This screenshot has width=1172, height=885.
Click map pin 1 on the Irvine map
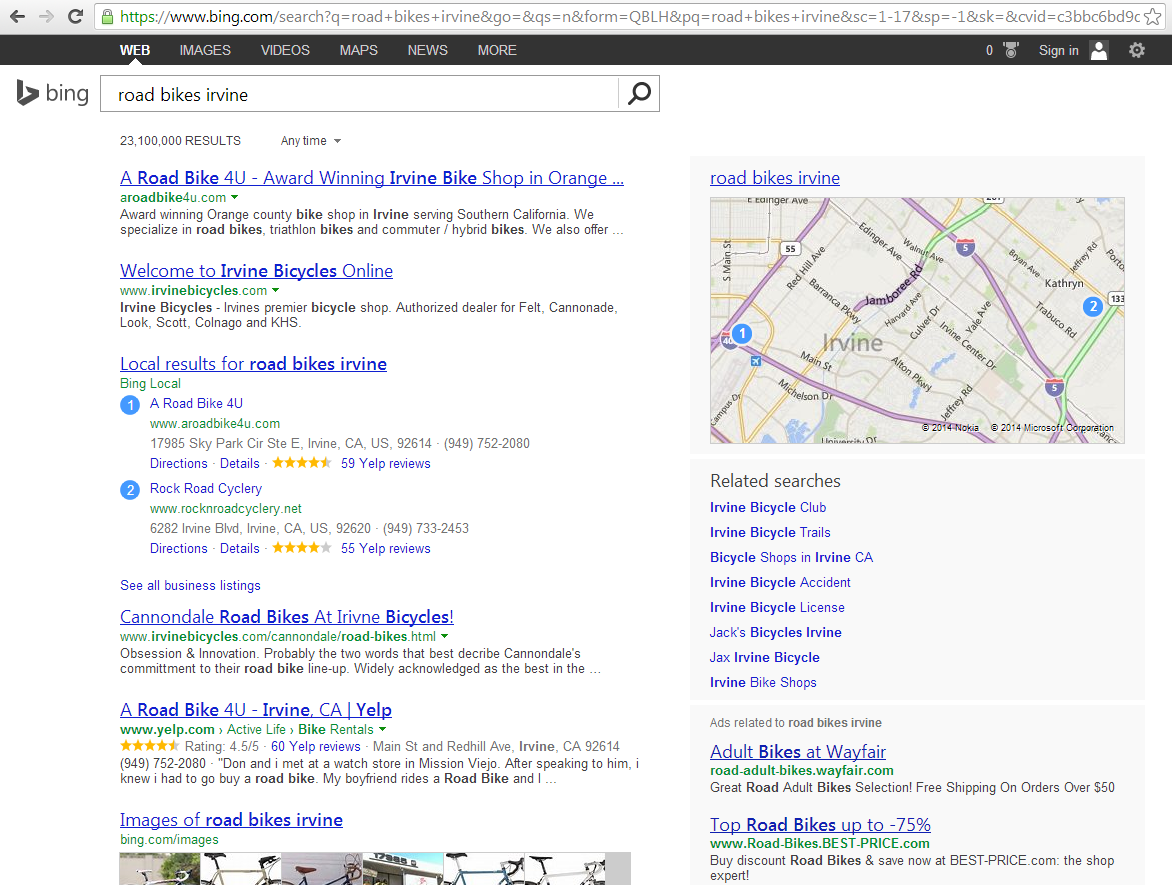pyautogui.click(x=742, y=333)
